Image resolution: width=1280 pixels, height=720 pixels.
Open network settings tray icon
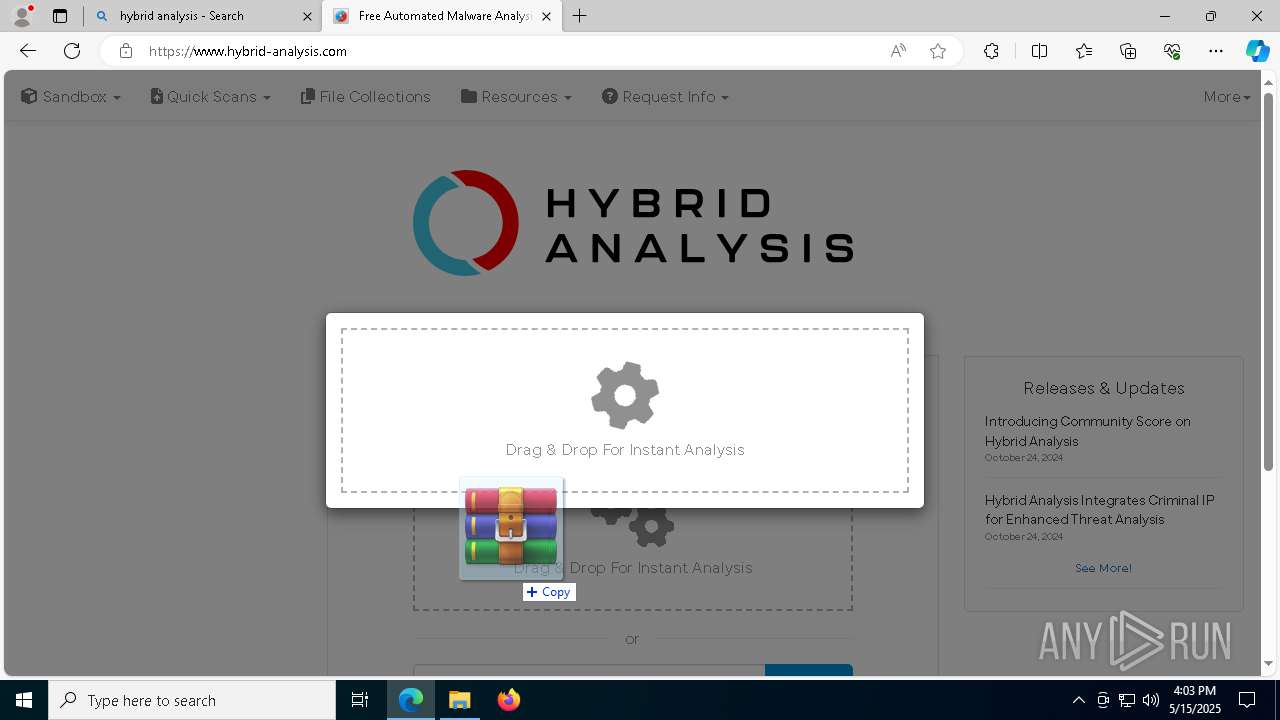tap(1126, 700)
